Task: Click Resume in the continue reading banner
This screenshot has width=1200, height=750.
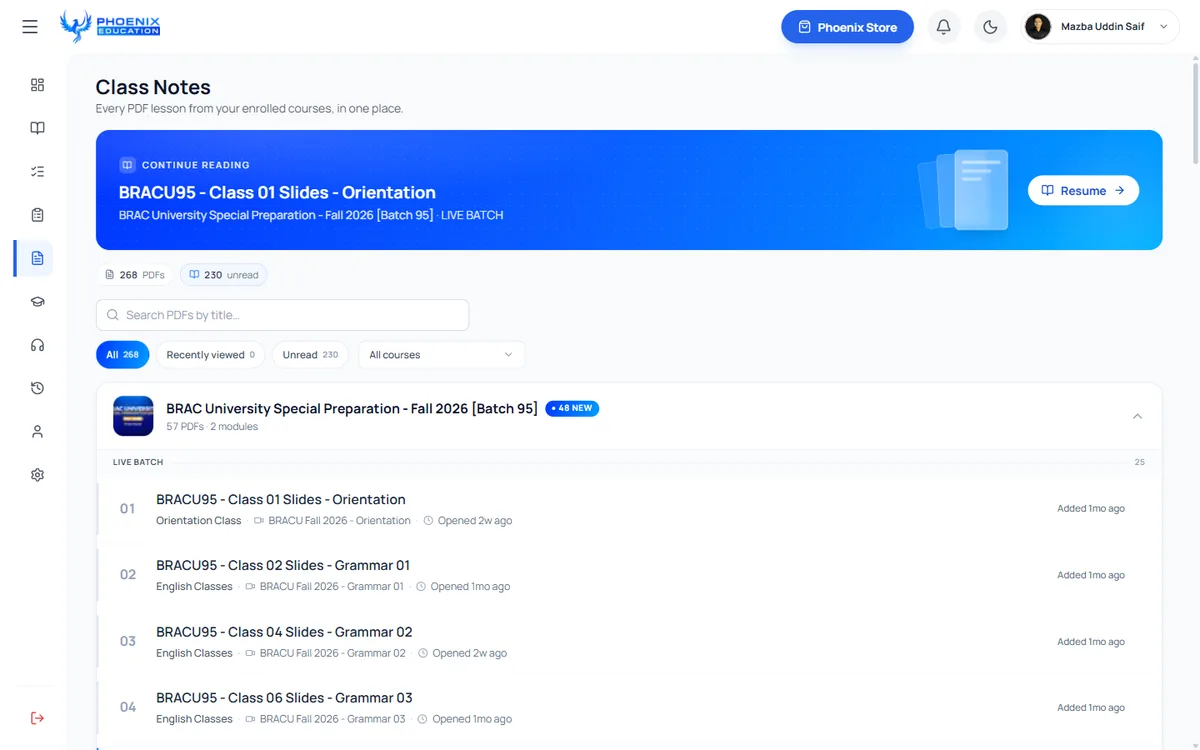Action: pos(1083,190)
